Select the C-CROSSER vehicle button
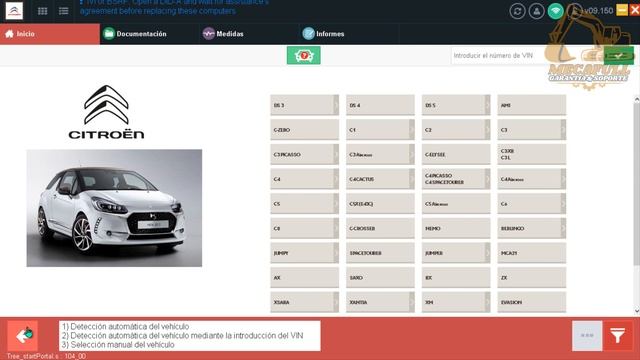The image size is (640, 360). [x=380, y=229]
